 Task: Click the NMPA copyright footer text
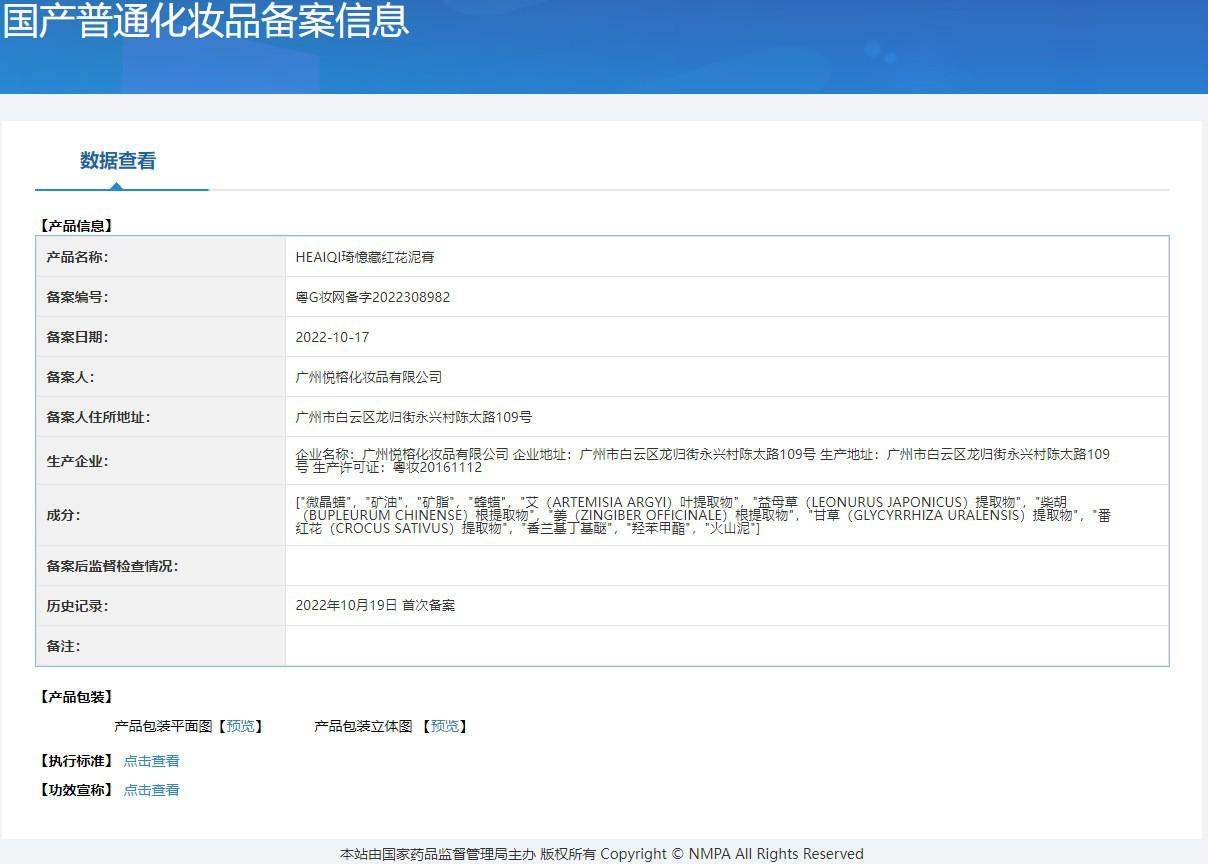click(602, 854)
